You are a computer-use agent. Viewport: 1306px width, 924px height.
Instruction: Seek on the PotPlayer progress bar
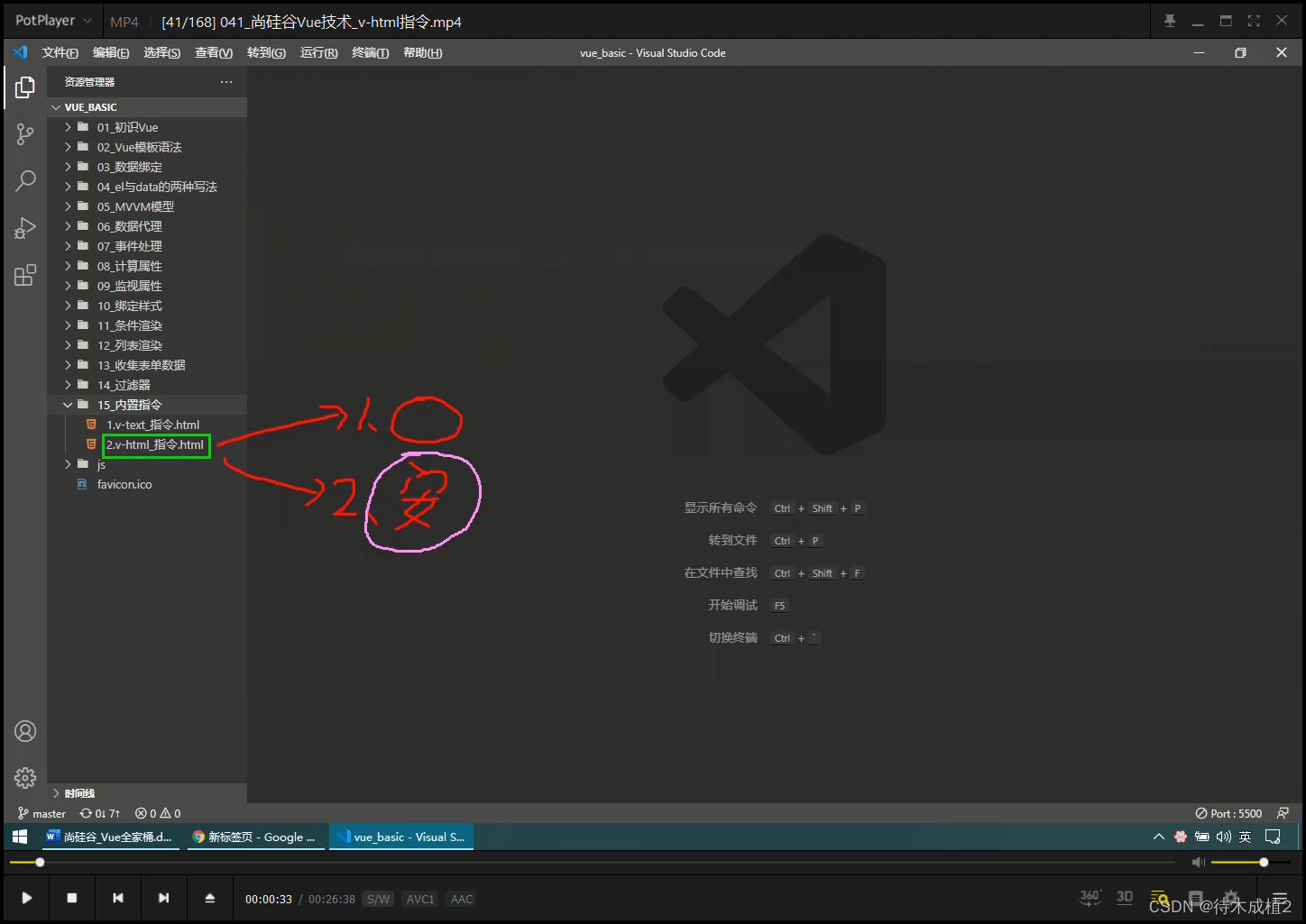592,863
